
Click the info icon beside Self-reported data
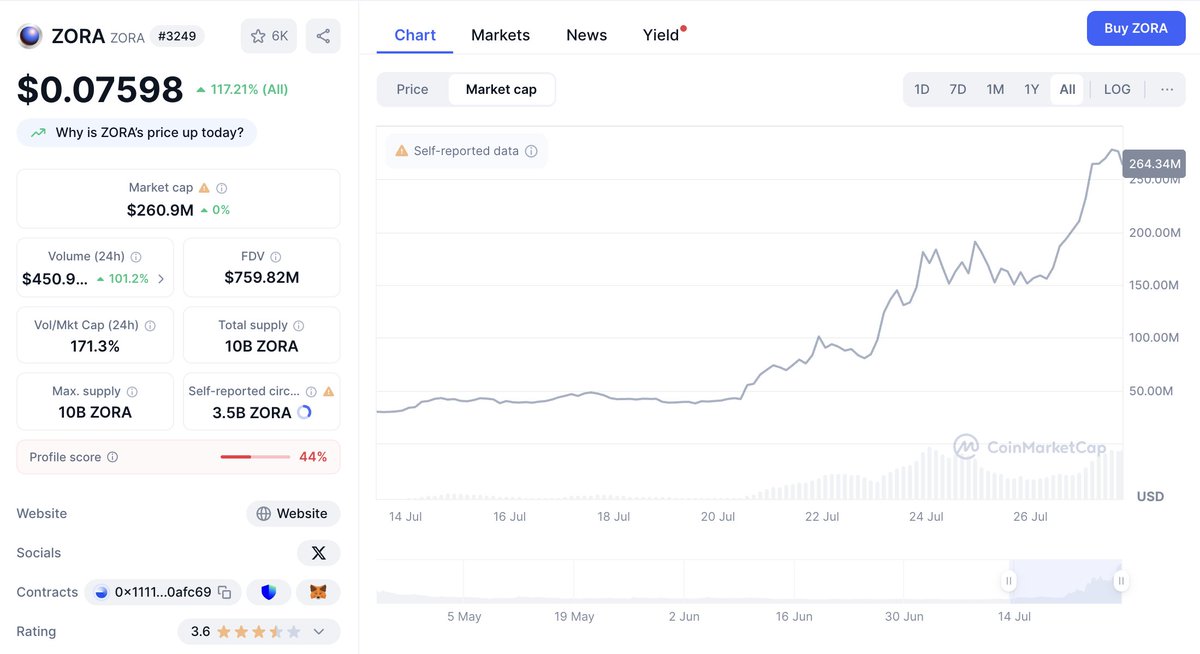[531, 151]
